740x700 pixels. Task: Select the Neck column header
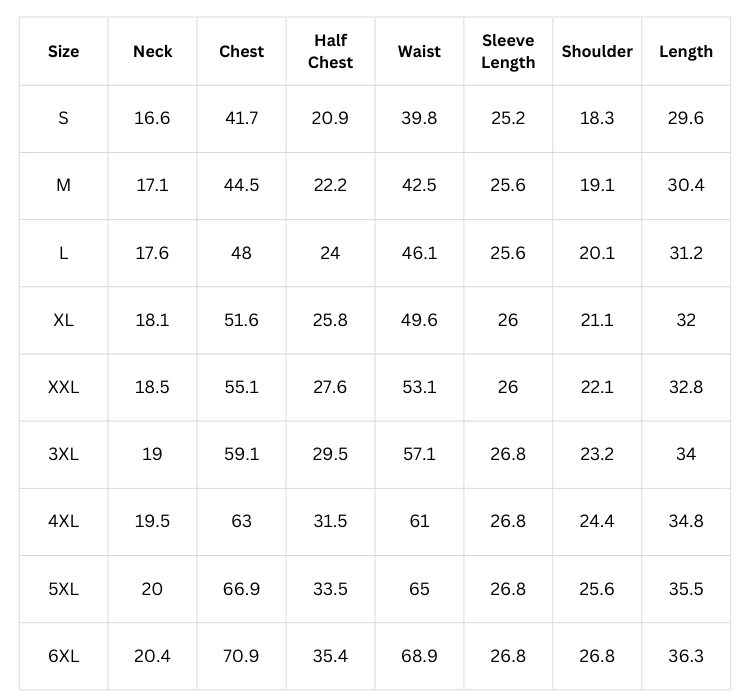[x=152, y=51]
